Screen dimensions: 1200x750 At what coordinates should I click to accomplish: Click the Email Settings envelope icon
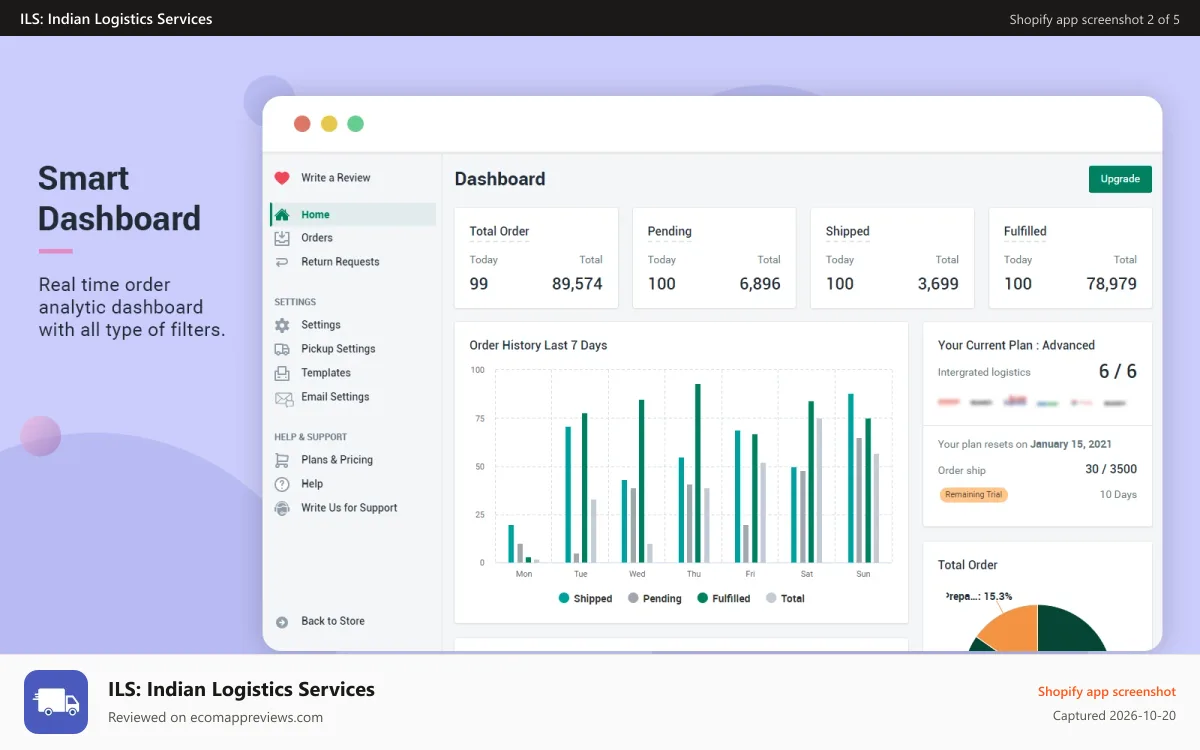click(283, 398)
